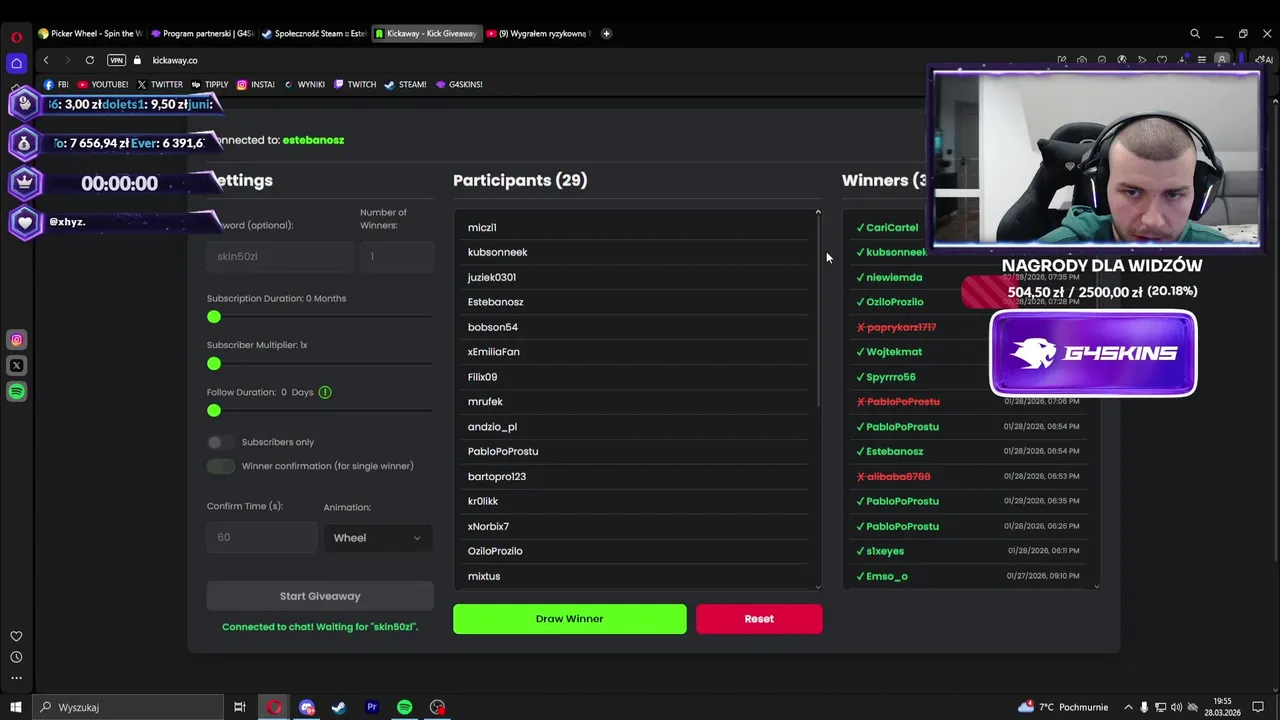Image resolution: width=1280 pixels, height=720 pixels.
Task: Click the keyword field showing skin50zl
Action: coord(280,256)
